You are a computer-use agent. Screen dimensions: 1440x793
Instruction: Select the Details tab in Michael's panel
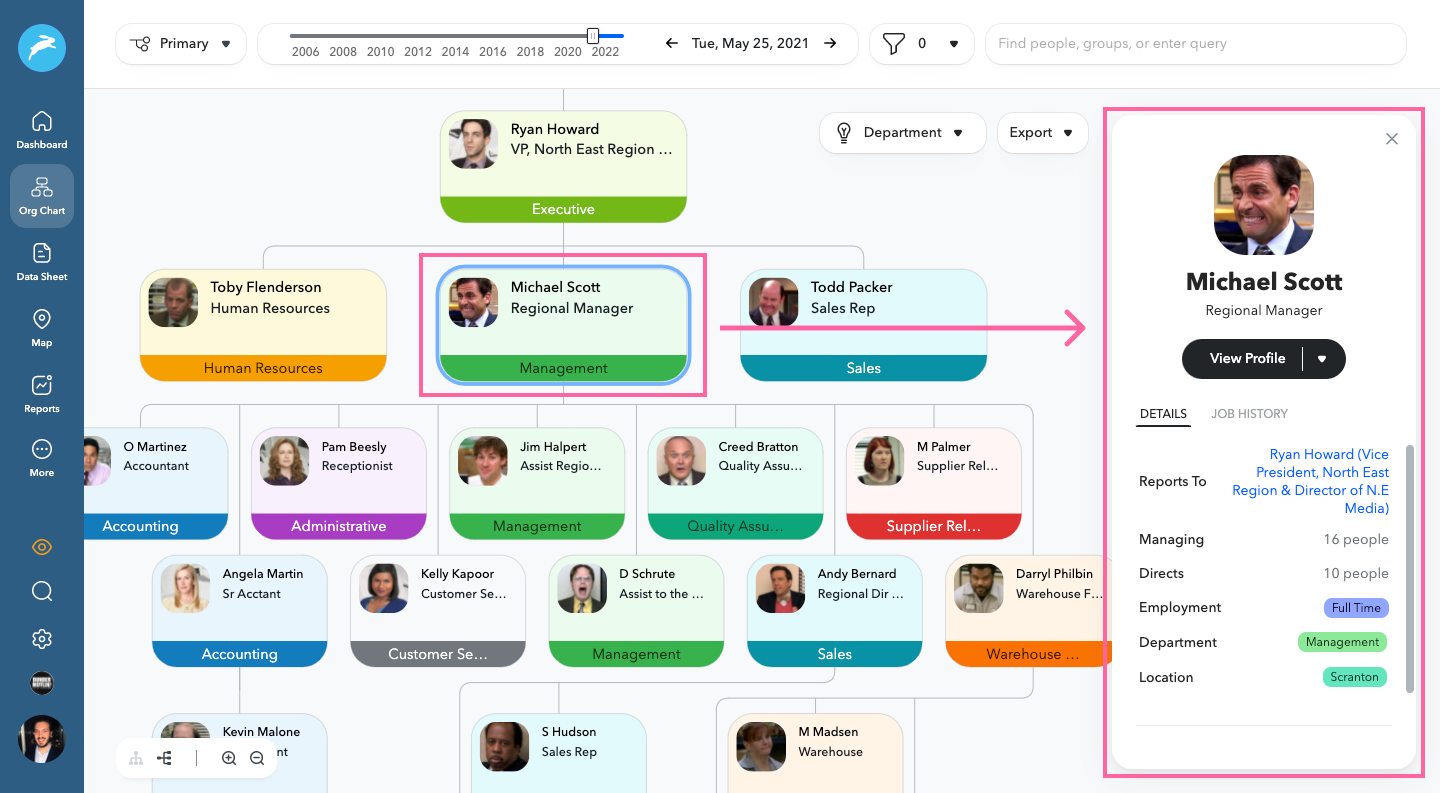1163,414
